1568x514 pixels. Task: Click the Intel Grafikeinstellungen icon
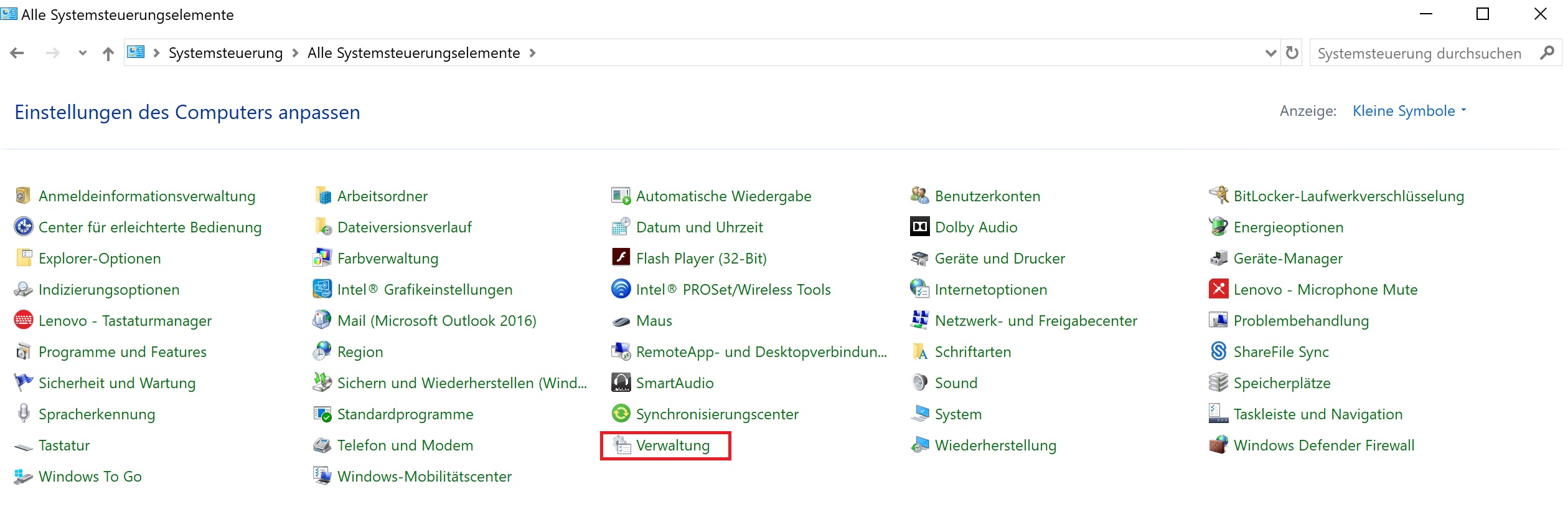click(322, 289)
